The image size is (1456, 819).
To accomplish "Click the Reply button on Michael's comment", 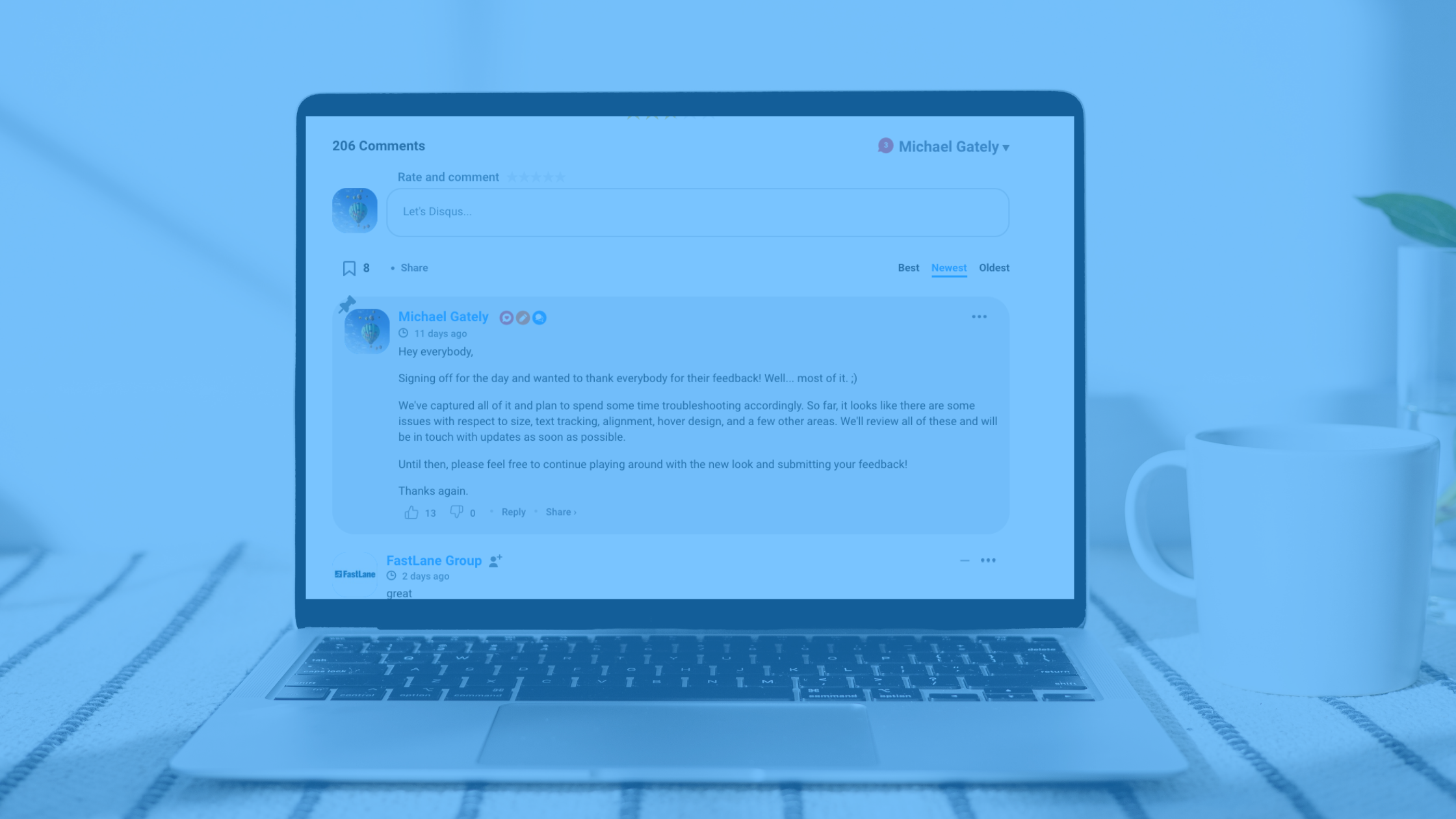I will [513, 512].
